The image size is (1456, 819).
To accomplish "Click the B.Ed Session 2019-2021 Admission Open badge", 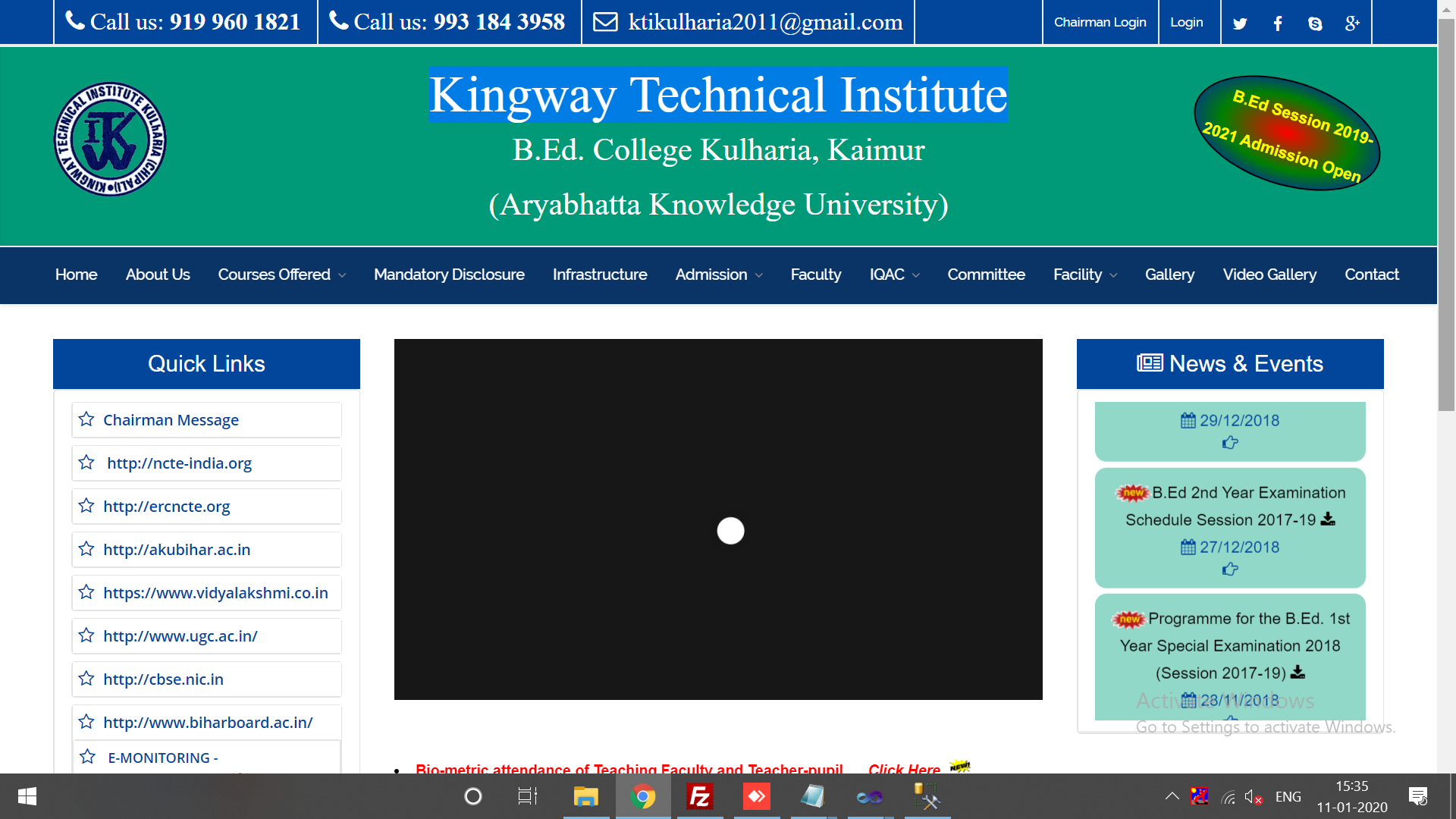I will coord(1287,133).
